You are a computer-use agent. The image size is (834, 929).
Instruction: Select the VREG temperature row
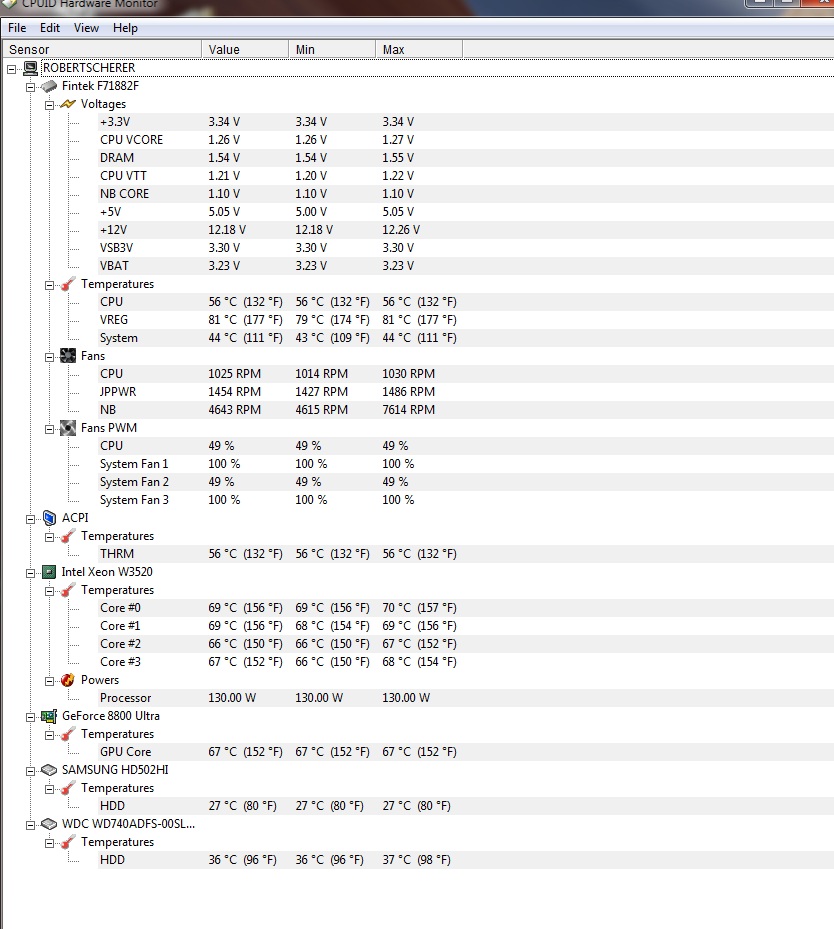click(x=466, y=320)
